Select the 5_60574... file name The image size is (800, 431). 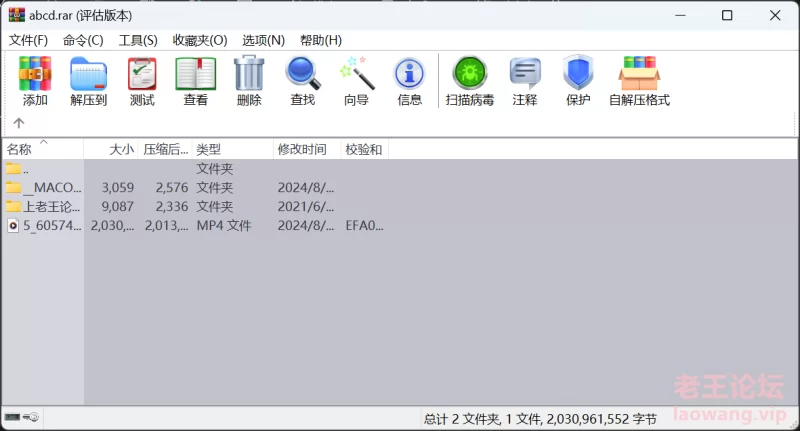pos(52,225)
